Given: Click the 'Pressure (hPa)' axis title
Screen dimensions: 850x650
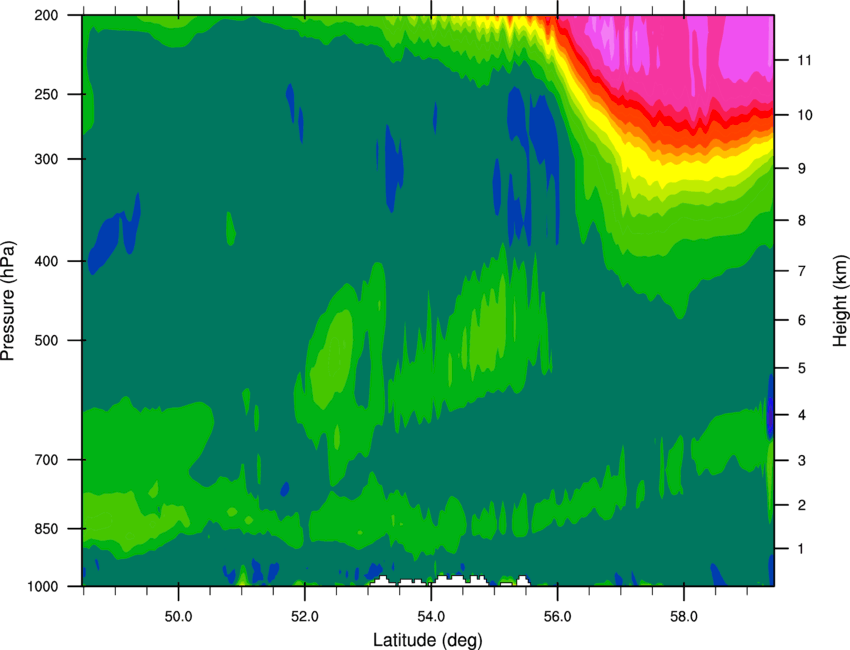Looking at the screenshot, I should tap(8, 301).
